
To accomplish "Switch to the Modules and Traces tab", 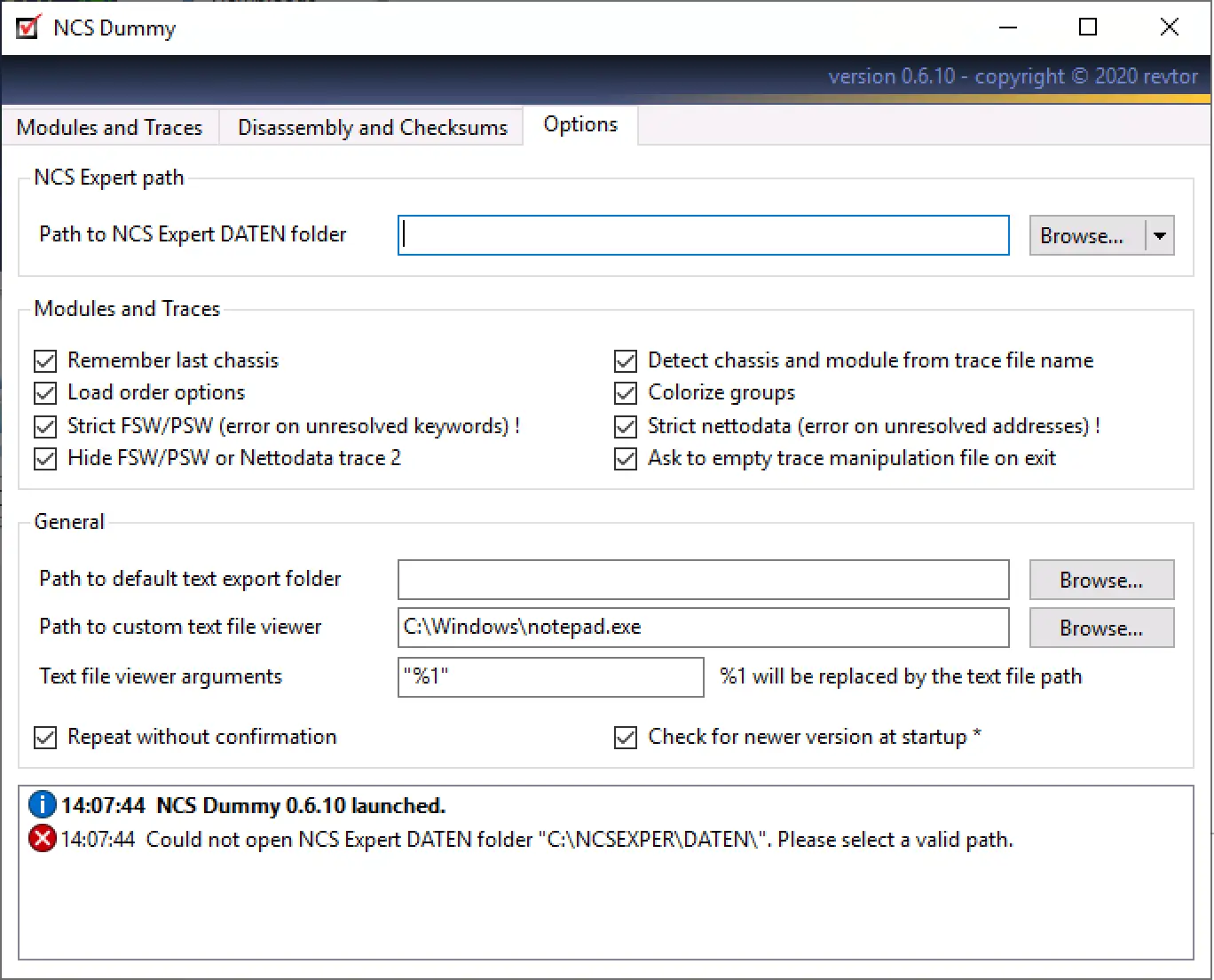I will tap(109, 127).
